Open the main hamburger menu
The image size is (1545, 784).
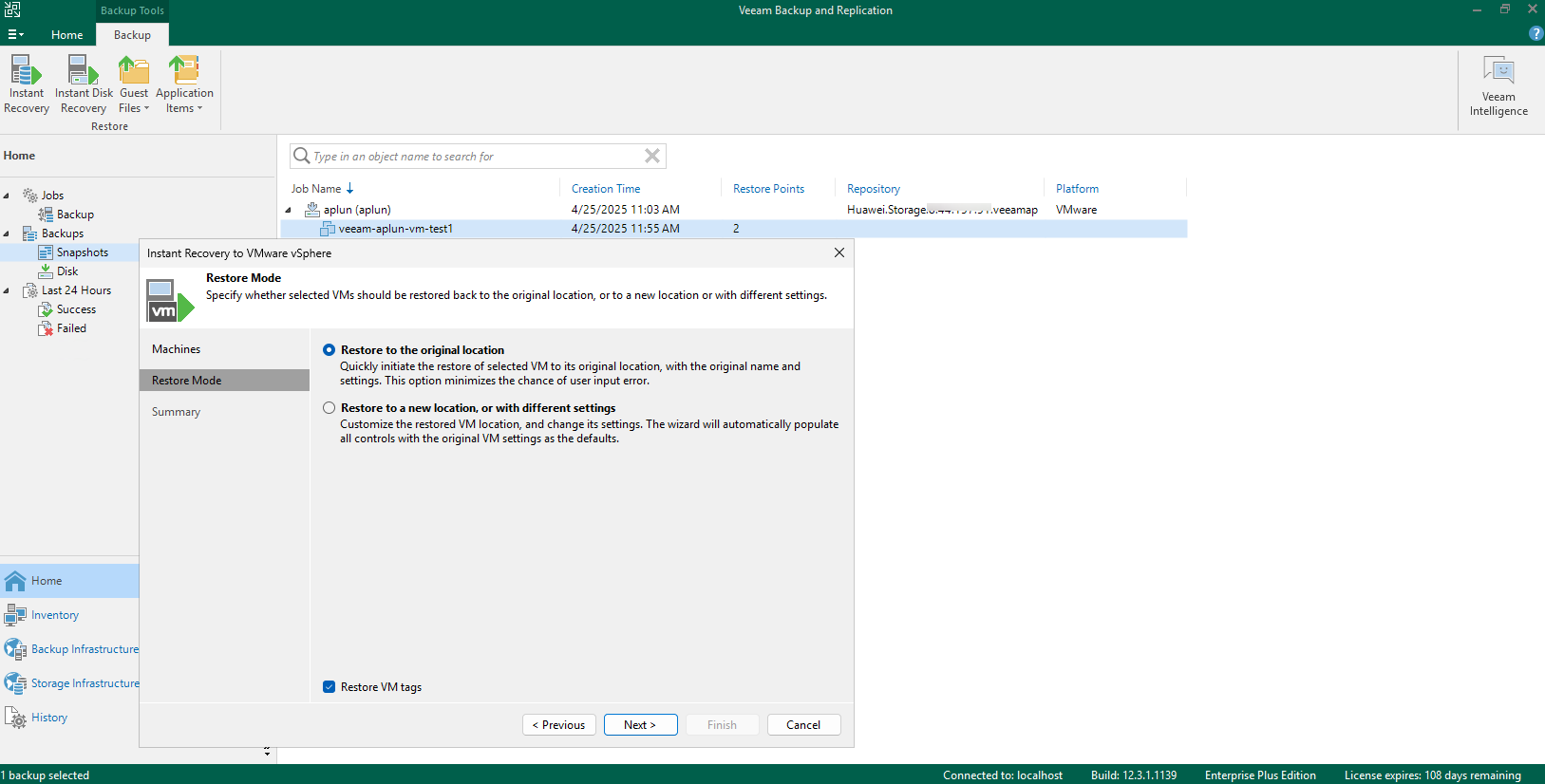pyautogui.click(x=15, y=34)
